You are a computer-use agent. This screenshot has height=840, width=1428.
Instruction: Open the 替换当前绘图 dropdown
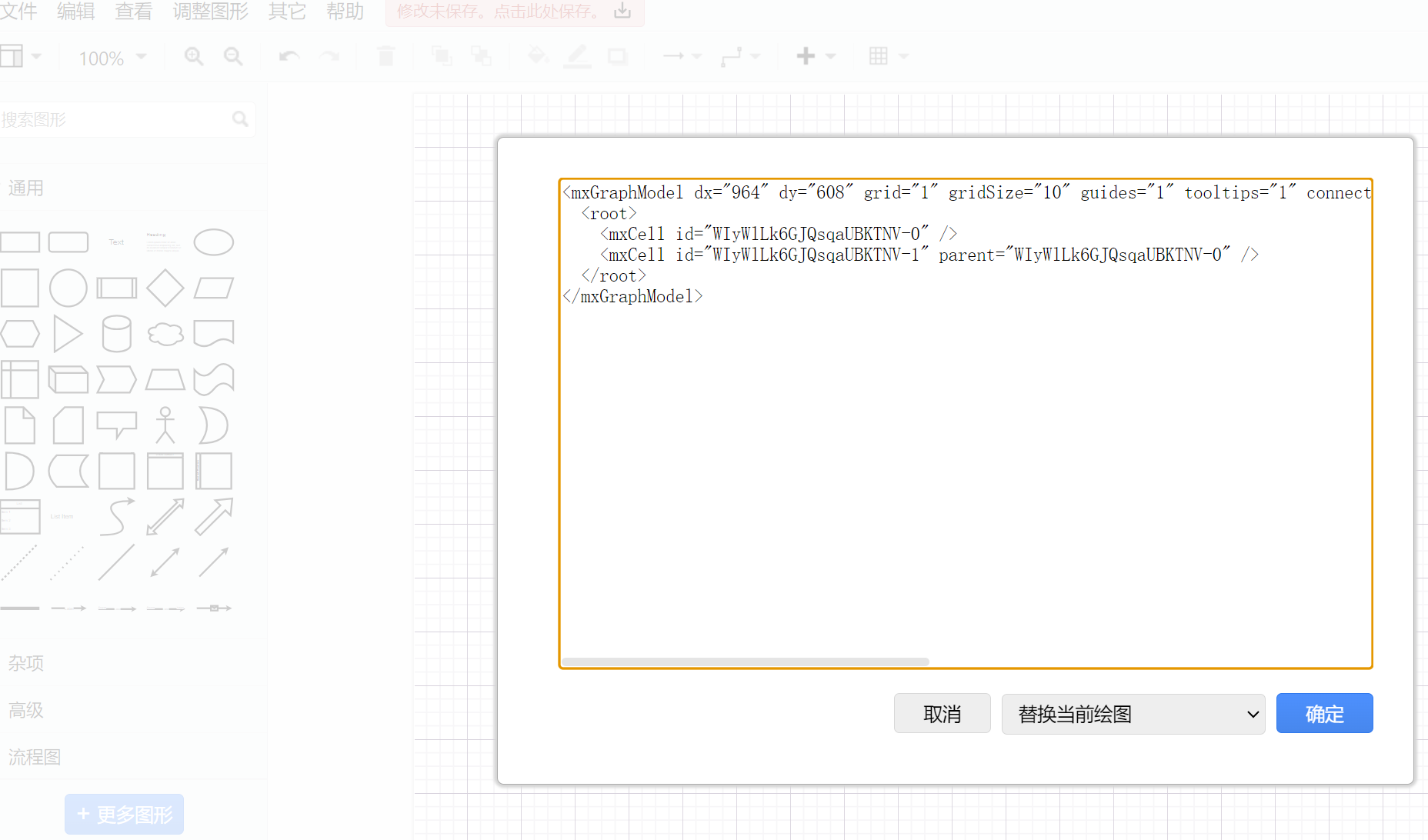point(1133,714)
